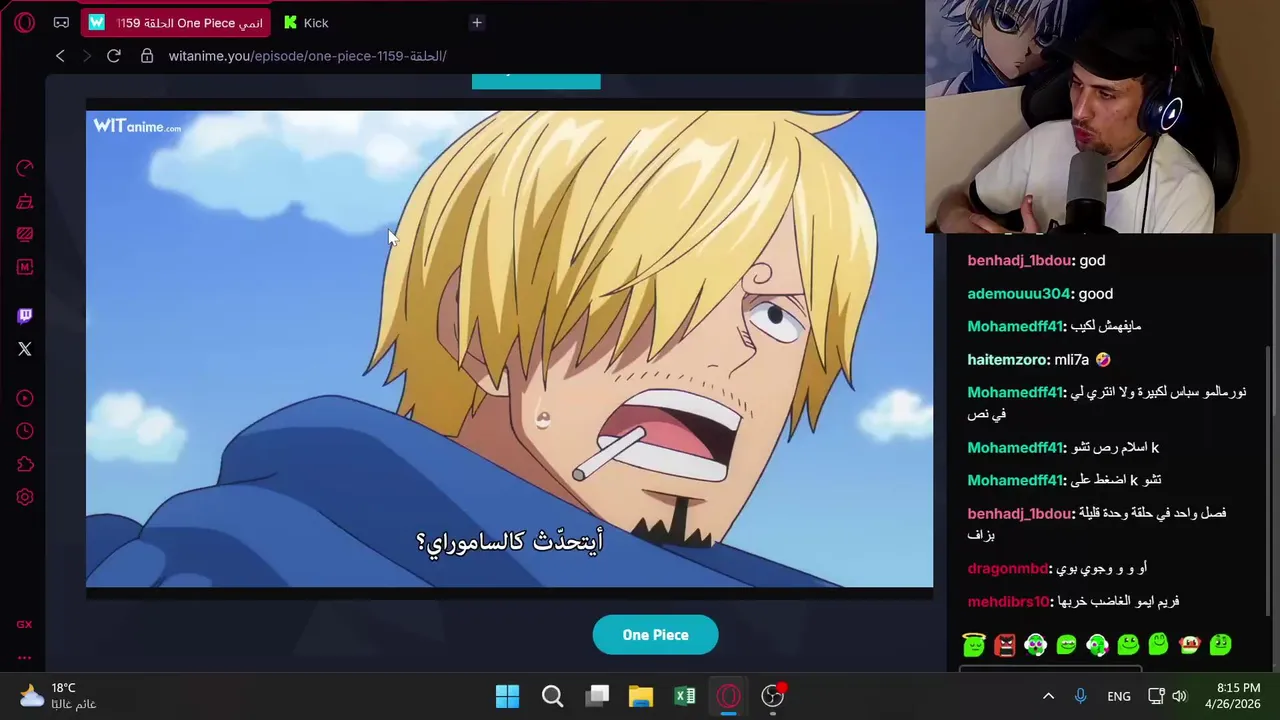Open GX Mods 'M' sidebar icon
The width and height of the screenshot is (1280, 720).
click(x=25, y=267)
